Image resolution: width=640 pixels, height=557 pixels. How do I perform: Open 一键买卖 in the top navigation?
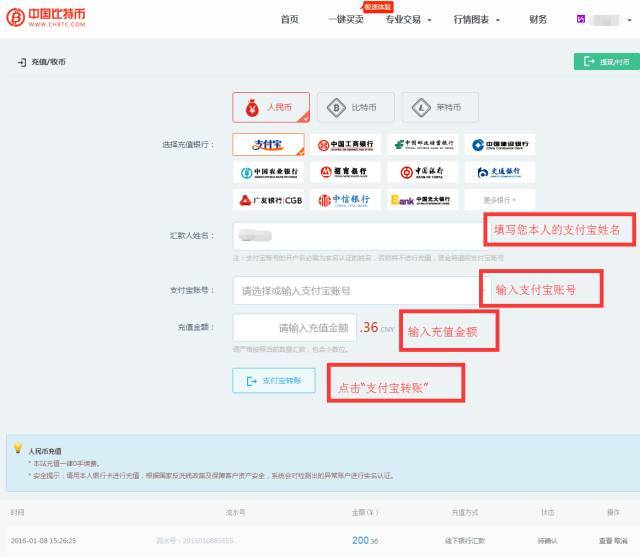coord(346,19)
